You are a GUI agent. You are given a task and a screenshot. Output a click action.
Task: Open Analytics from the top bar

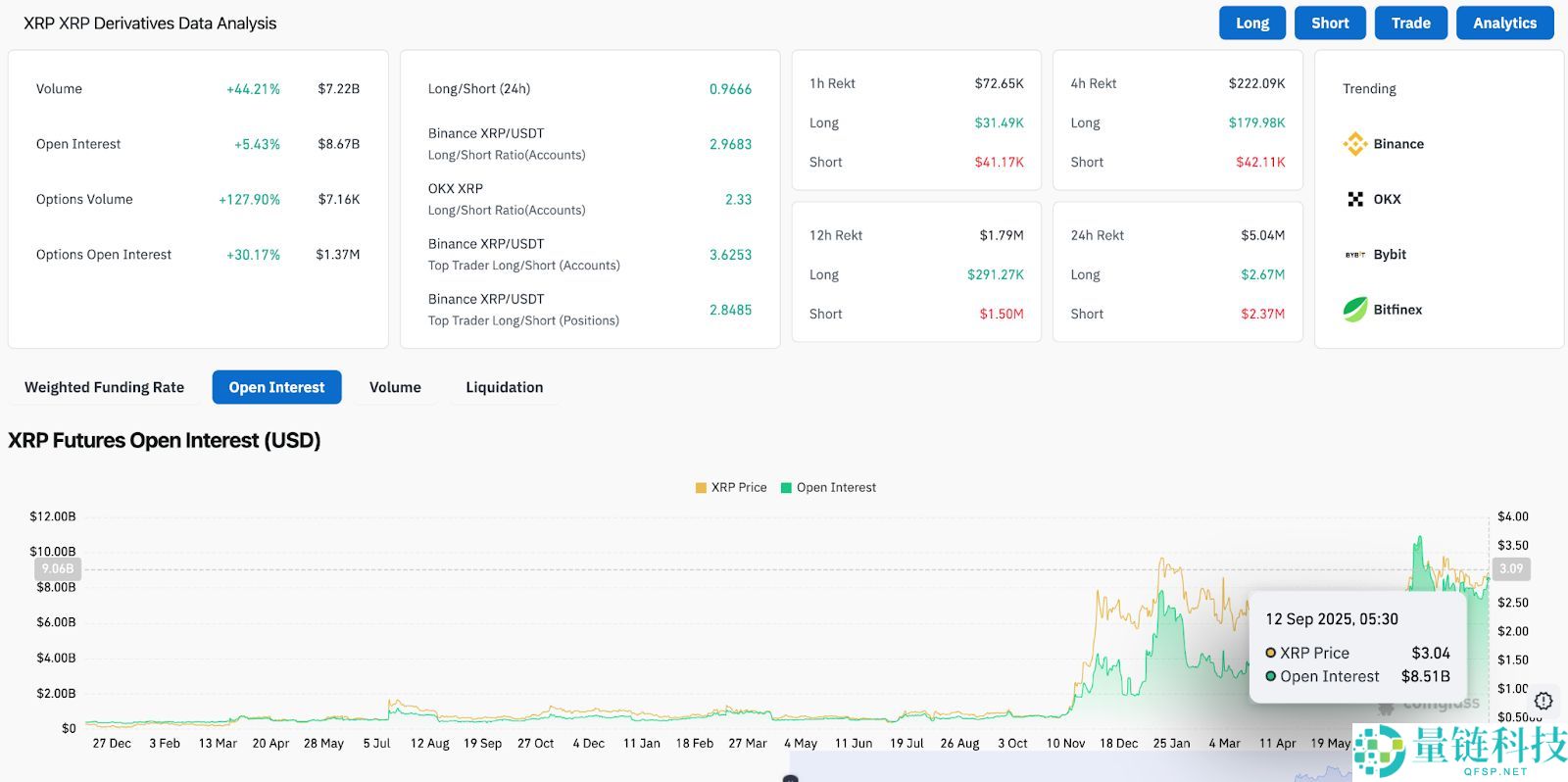click(1504, 23)
